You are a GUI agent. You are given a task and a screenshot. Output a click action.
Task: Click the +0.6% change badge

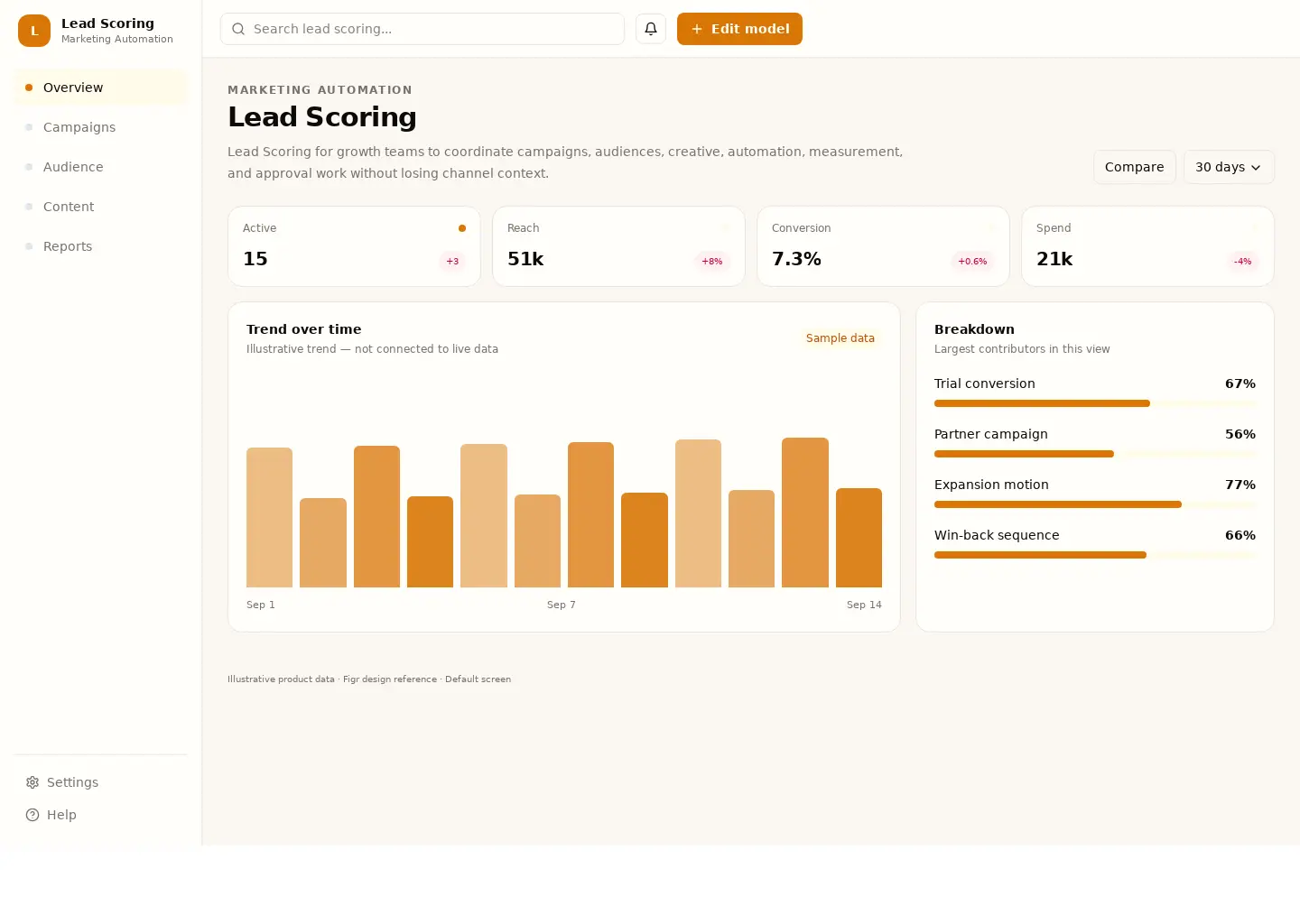coord(972,262)
